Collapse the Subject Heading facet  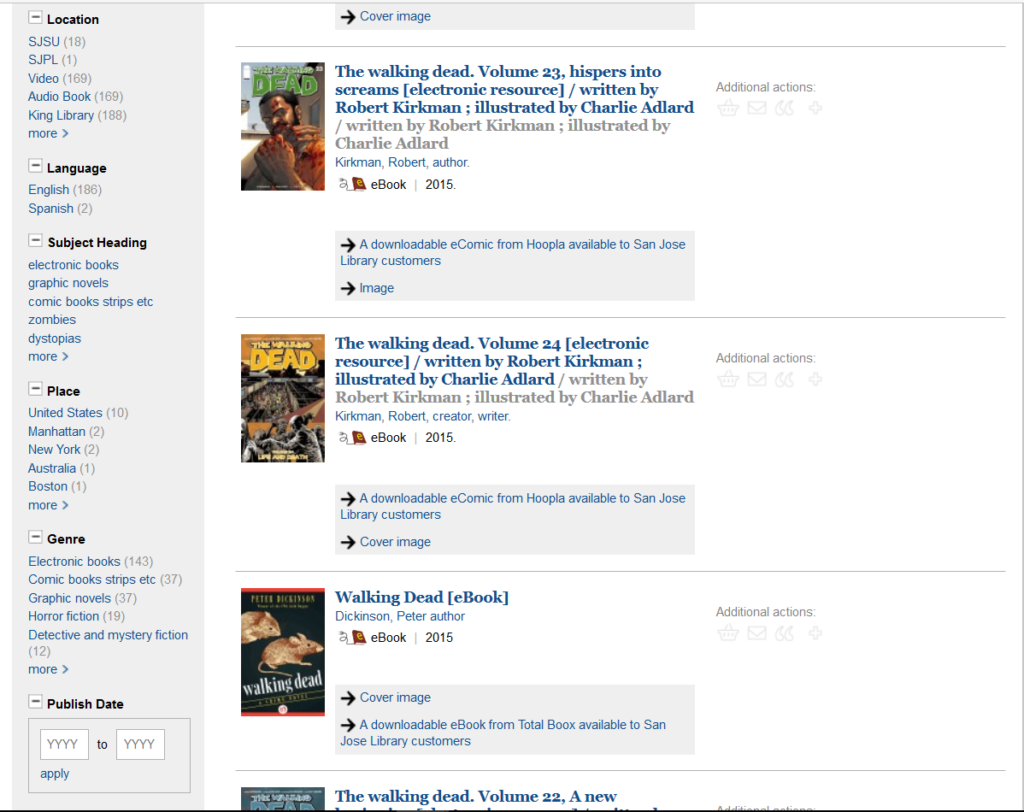coord(35,241)
